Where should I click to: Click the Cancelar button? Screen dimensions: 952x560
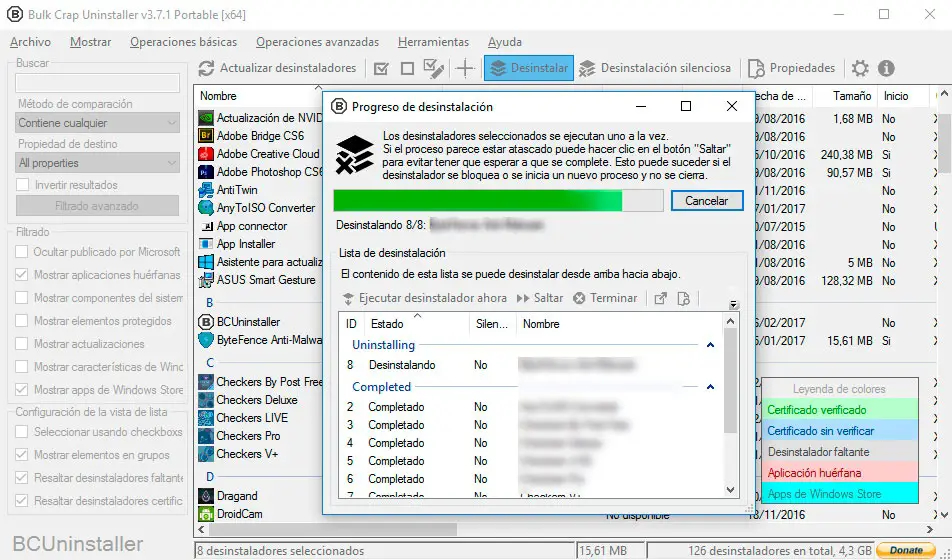coord(707,201)
